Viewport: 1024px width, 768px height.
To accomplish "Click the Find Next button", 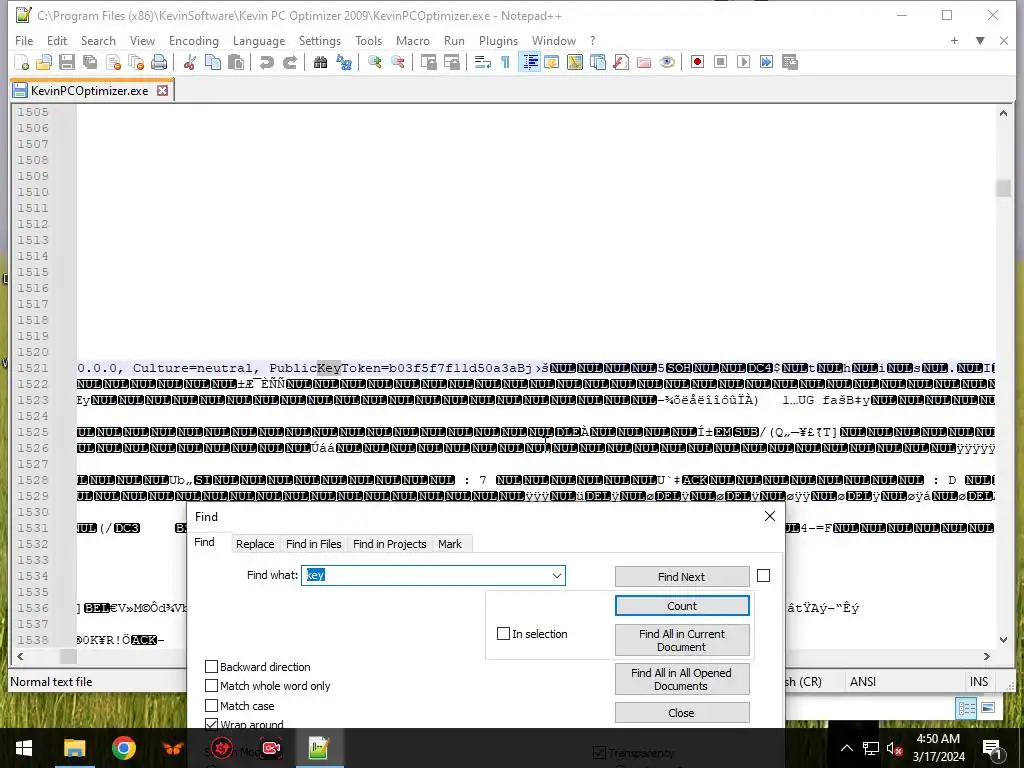I will pos(682,577).
